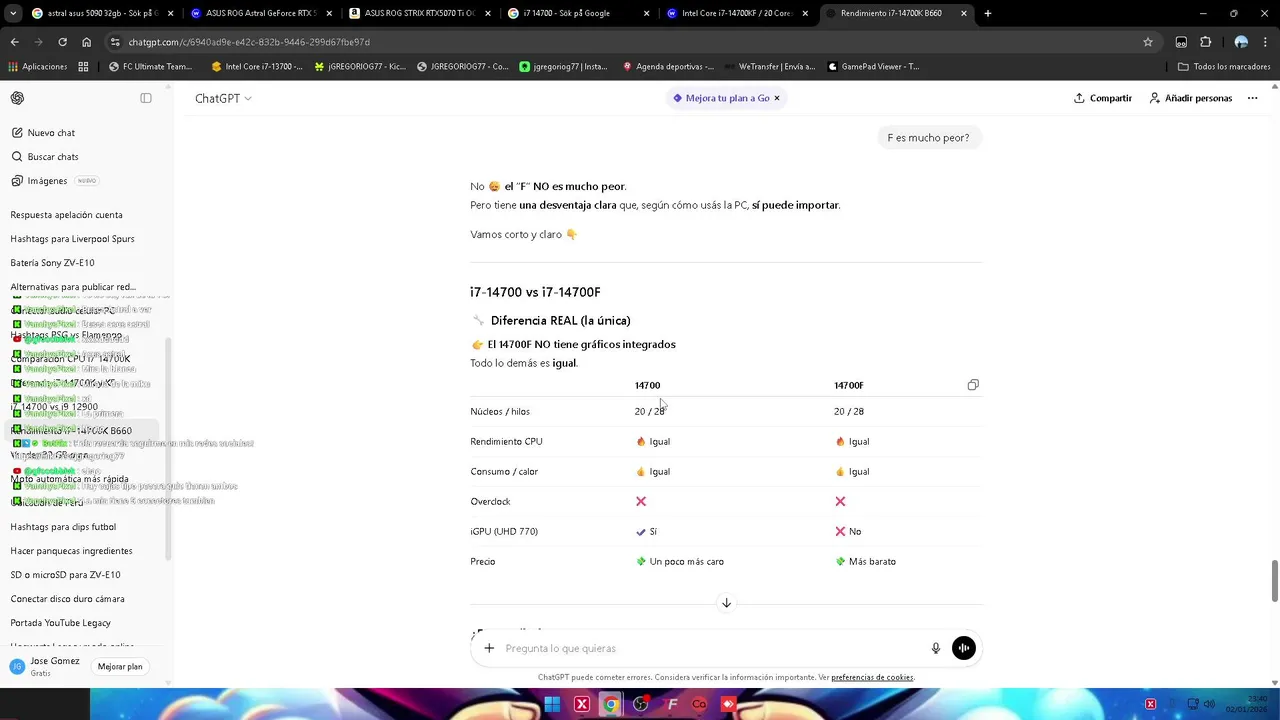
Task: Open chat 'Hashtags para Liverpool Spurs'
Action: tap(72, 239)
